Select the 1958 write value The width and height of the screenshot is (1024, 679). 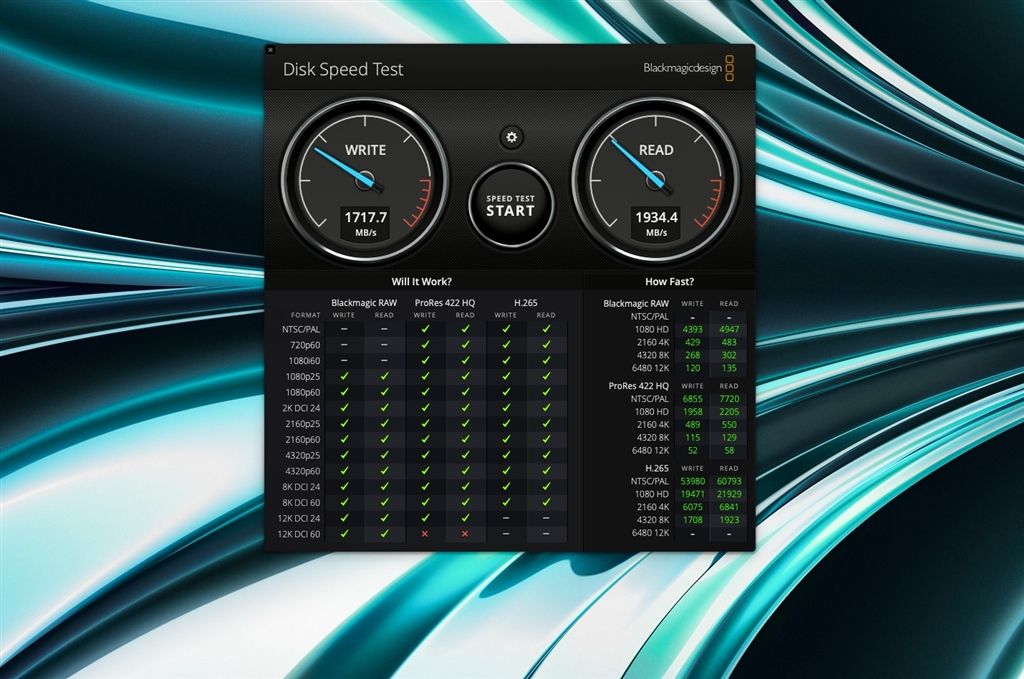[x=692, y=412]
